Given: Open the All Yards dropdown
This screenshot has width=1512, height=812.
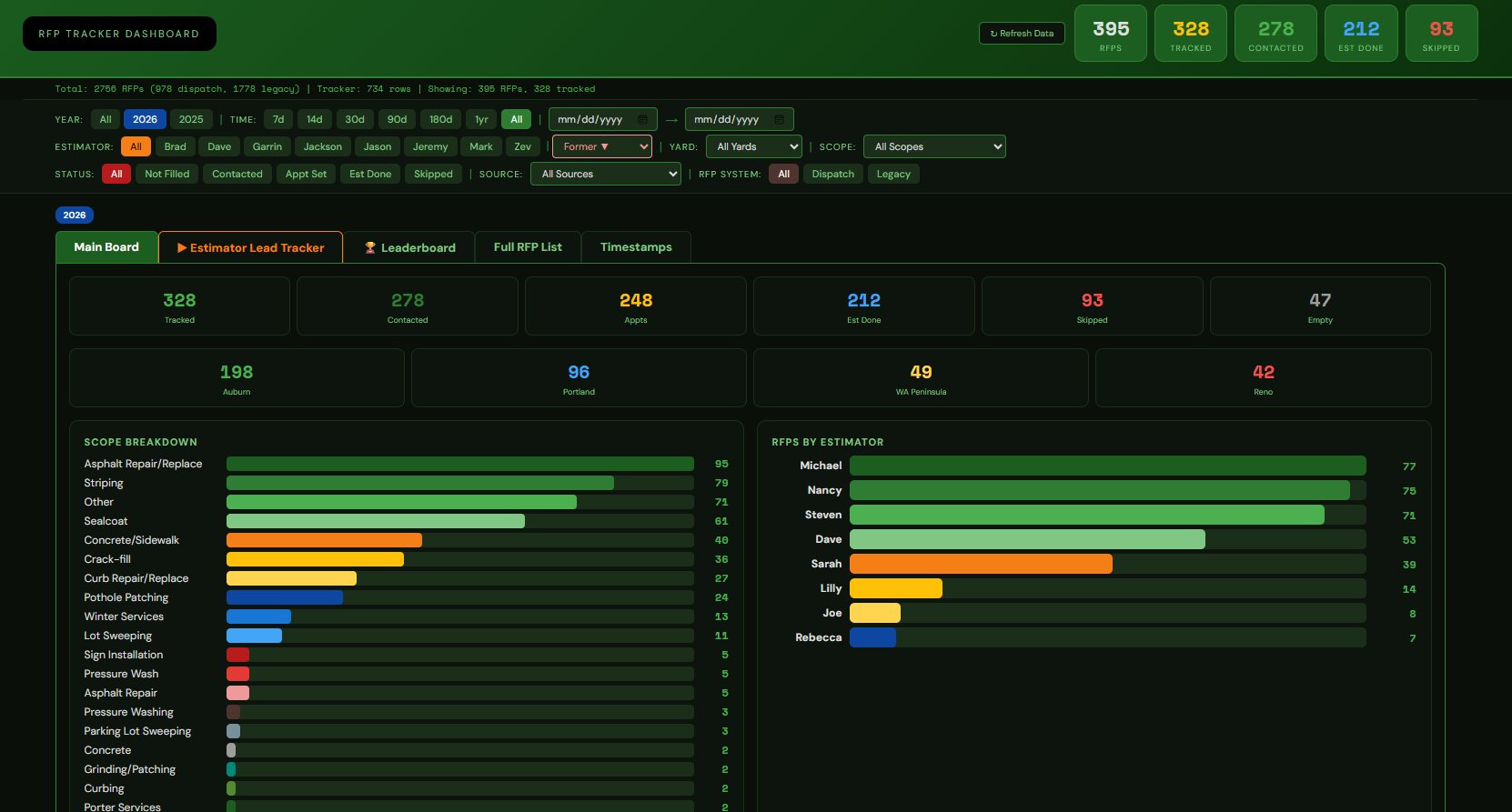Looking at the screenshot, I should point(754,146).
